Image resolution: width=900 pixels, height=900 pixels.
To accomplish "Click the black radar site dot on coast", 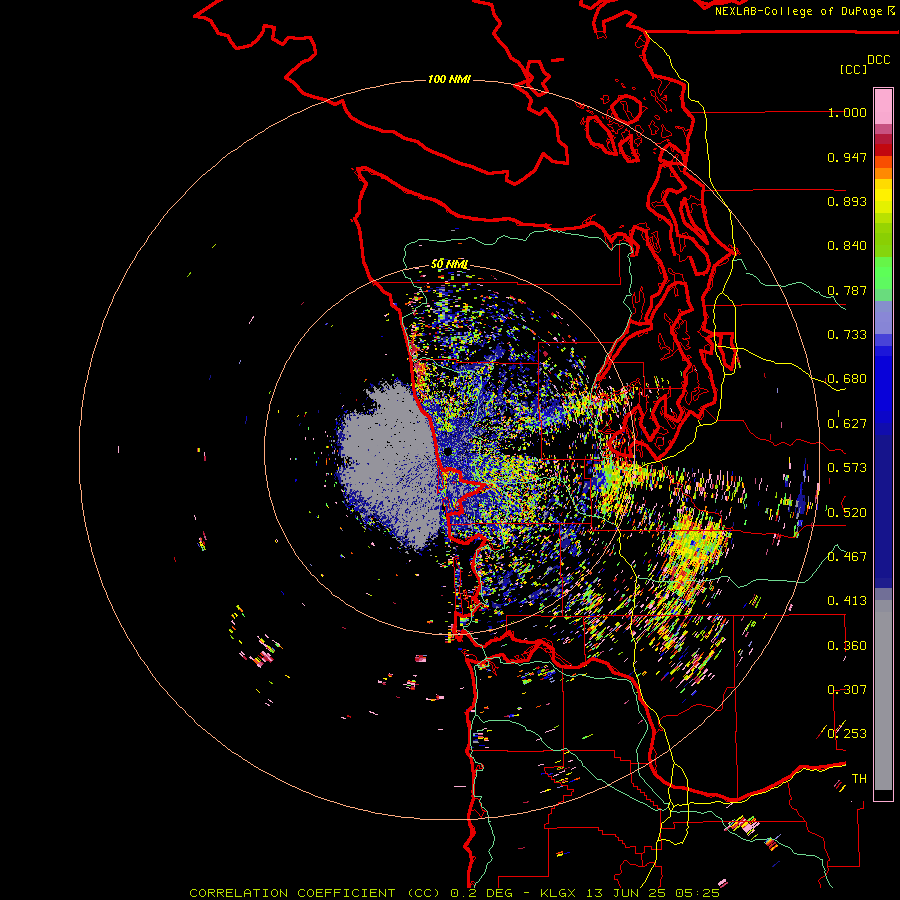I will (447, 452).
